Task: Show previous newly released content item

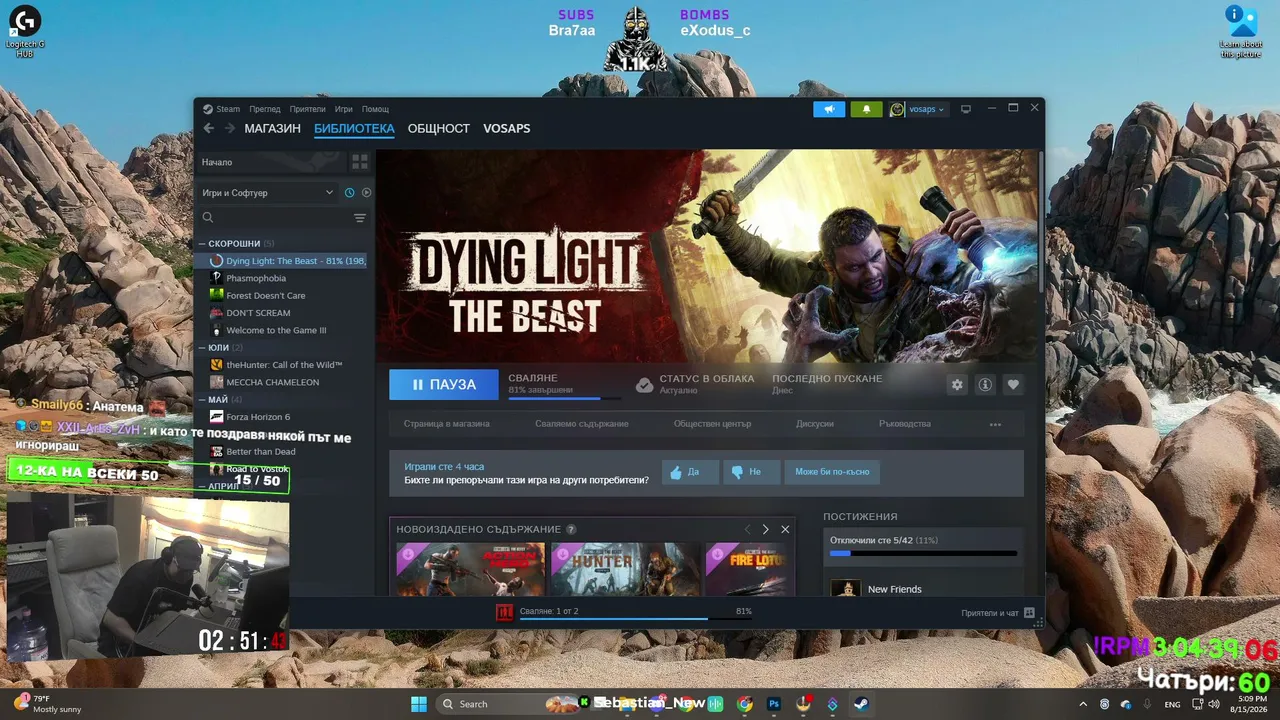Action: coord(746,529)
